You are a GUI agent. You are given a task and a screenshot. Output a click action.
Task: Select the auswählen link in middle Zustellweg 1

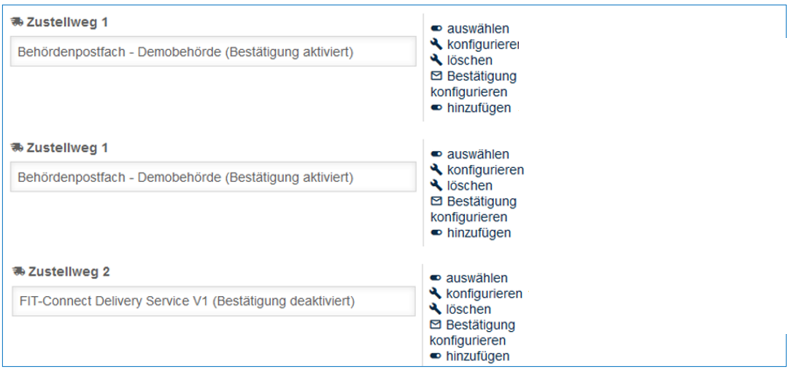[x=478, y=154]
